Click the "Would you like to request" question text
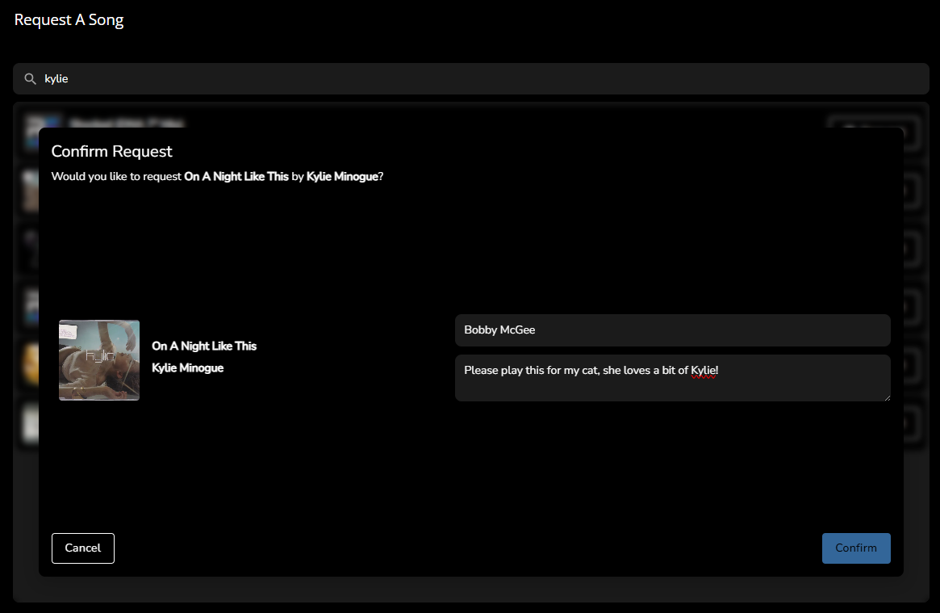Viewport: 940px width, 613px height. [217, 176]
